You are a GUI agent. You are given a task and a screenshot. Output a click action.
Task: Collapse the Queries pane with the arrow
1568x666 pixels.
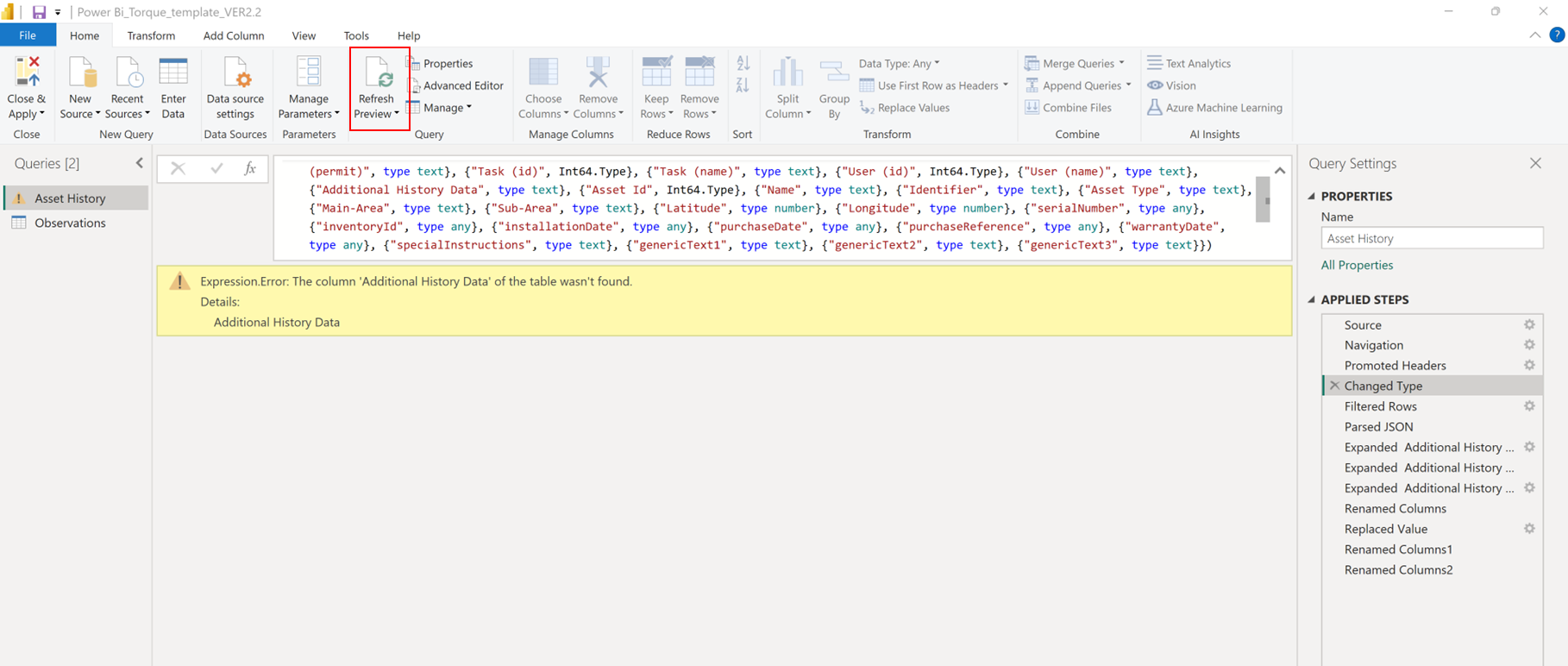[140, 163]
